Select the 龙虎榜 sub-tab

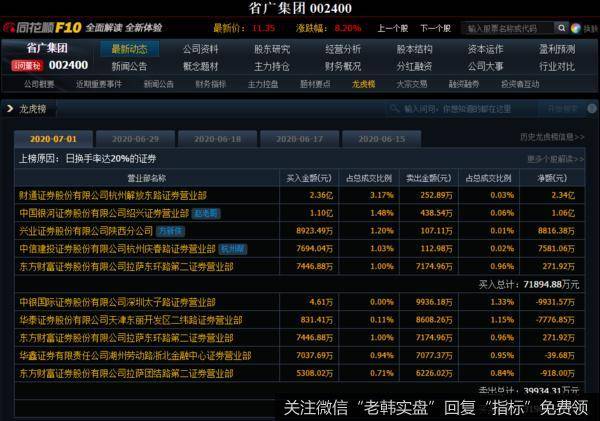click(364, 84)
